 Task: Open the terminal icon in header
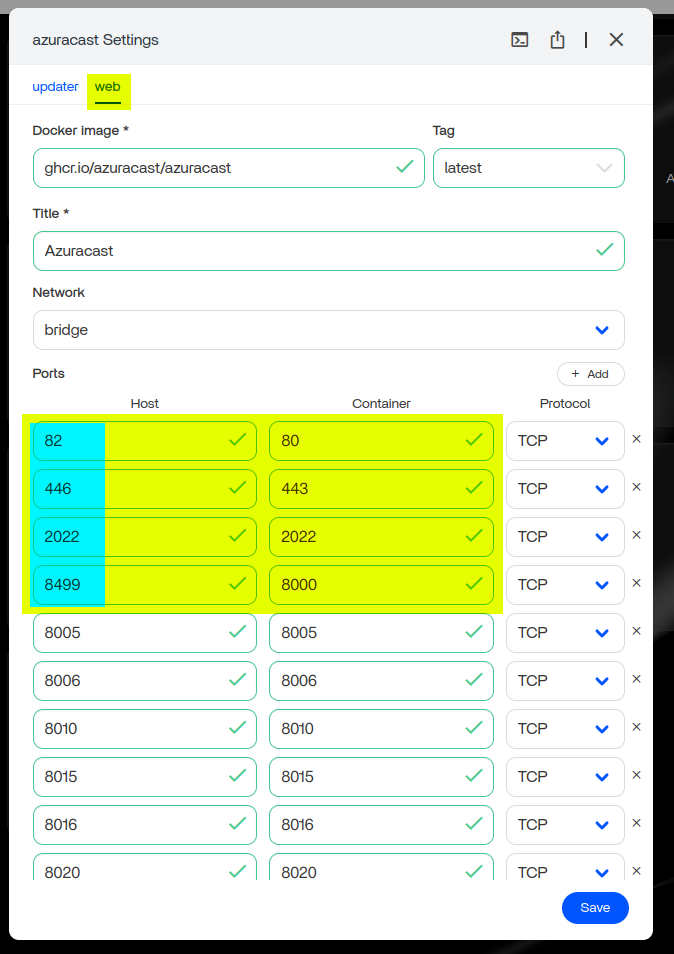coord(519,40)
